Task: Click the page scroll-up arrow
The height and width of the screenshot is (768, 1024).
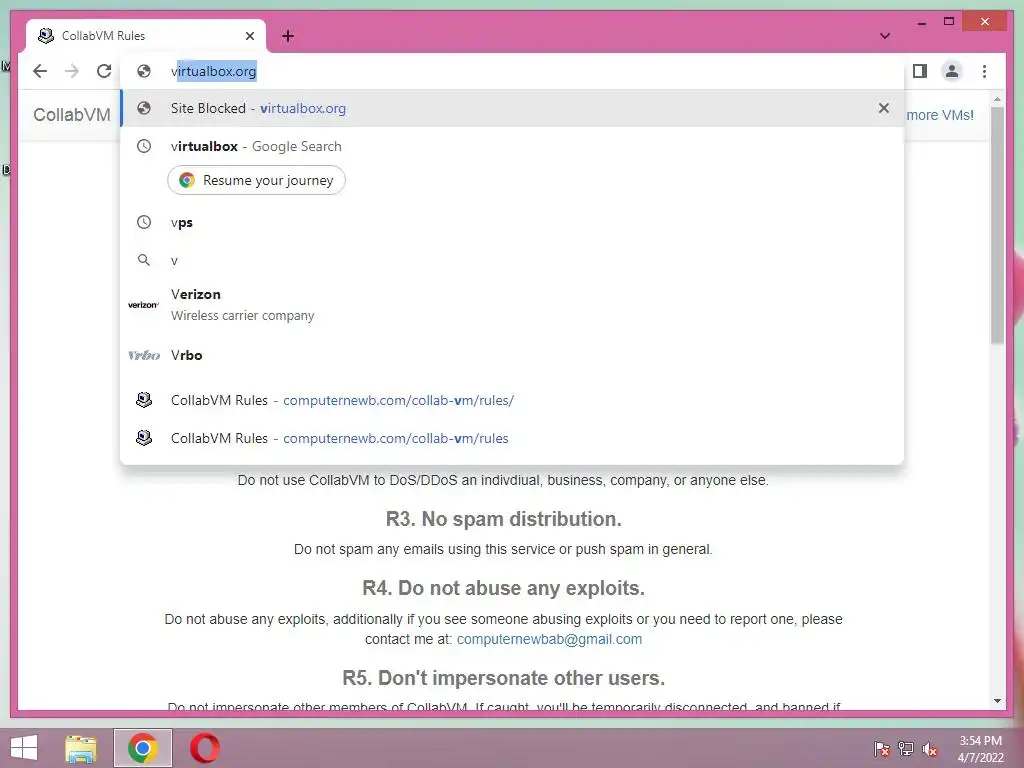Action: tap(997, 99)
